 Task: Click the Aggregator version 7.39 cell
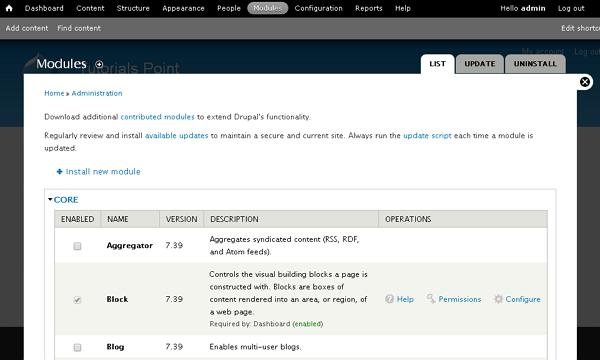coord(174,245)
